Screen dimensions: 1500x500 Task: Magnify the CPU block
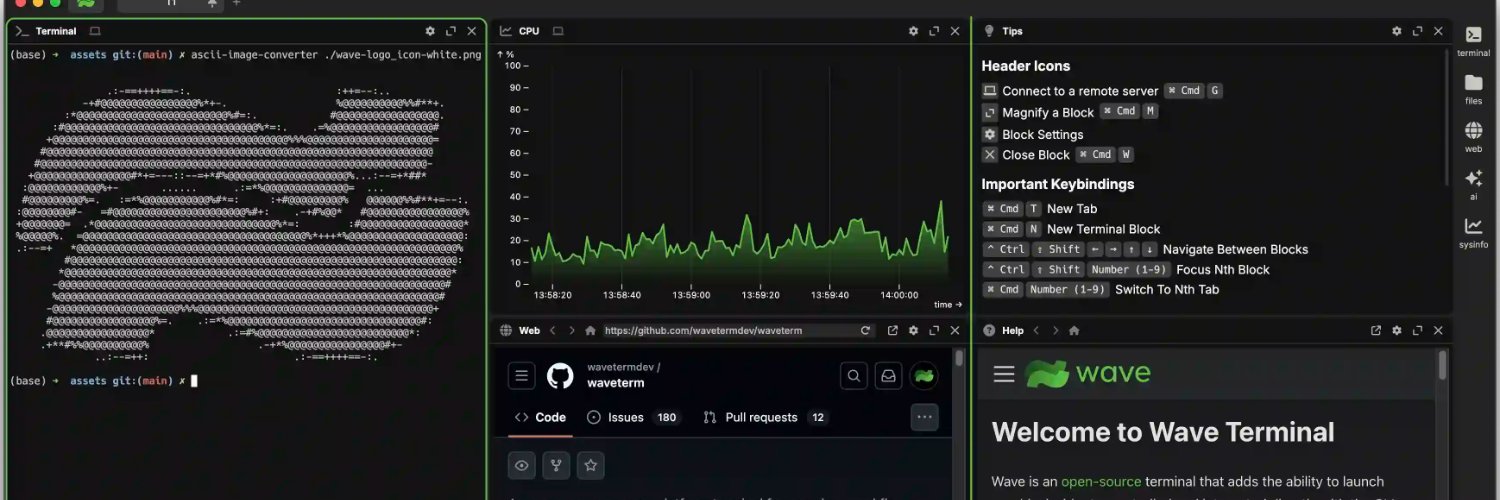[x=934, y=31]
